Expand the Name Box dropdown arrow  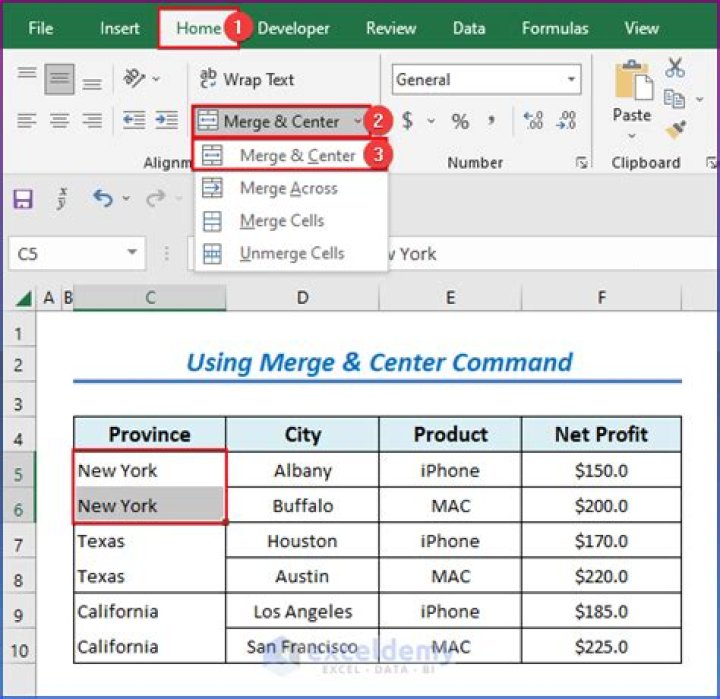point(132,252)
